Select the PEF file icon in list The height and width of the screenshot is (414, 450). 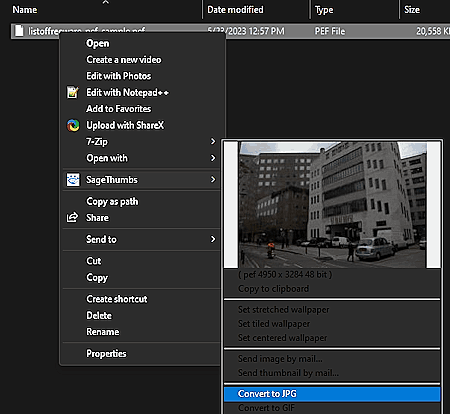[19, 31]
